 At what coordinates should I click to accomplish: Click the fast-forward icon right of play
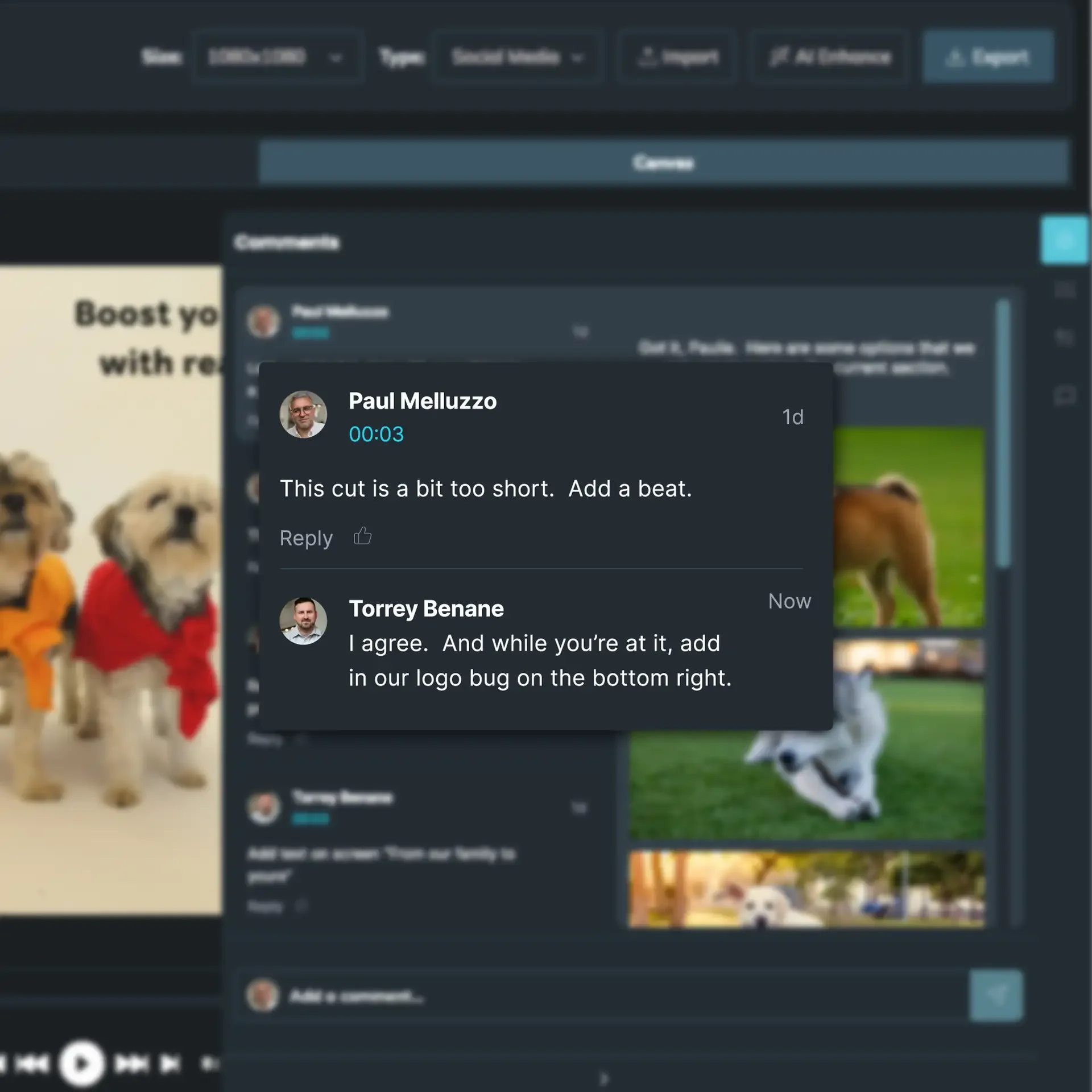pos(132,1063)
